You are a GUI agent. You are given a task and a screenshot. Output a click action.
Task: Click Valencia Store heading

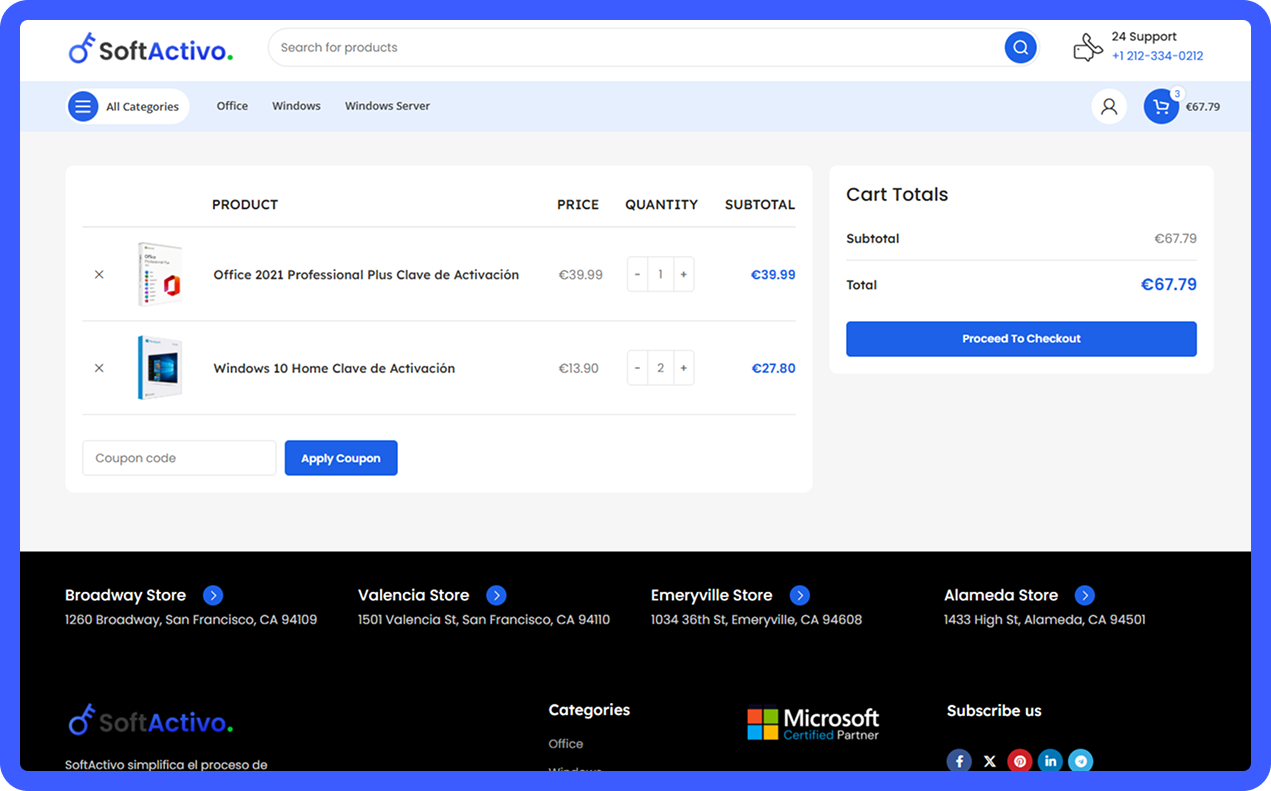point(413,595)
